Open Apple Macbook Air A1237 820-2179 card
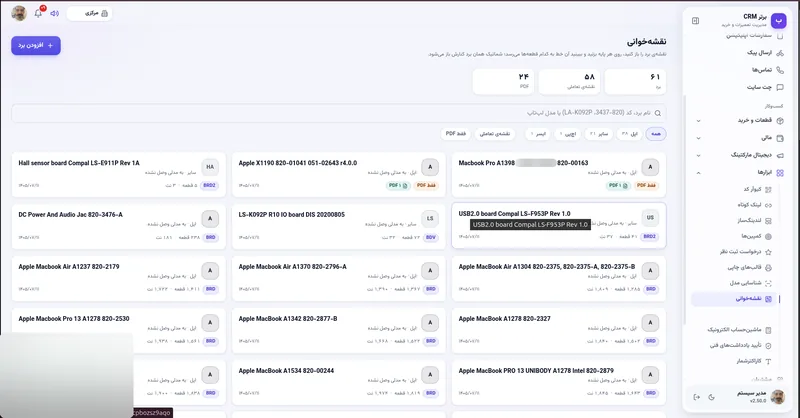 118,278
